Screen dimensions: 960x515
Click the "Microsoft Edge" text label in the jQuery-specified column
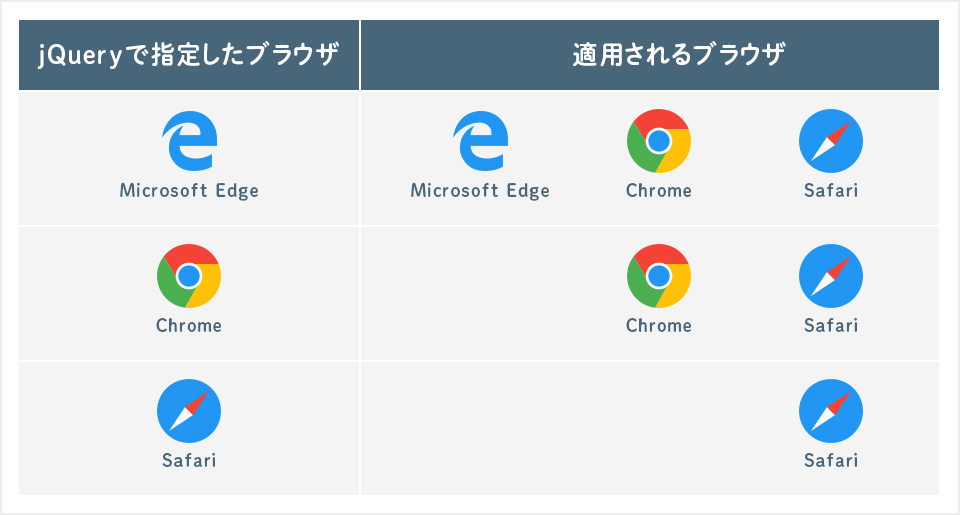pyautogui.click(x=189, y=191)
